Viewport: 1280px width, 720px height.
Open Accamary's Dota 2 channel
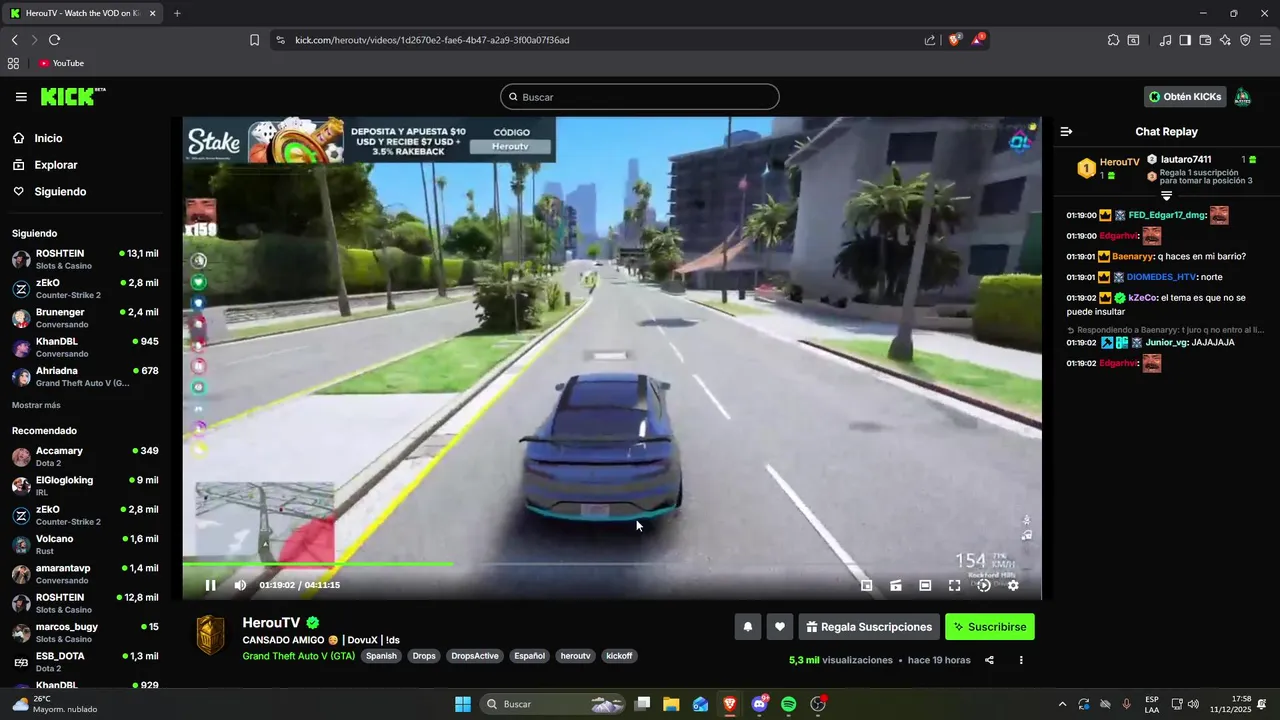tap(85, 457)
